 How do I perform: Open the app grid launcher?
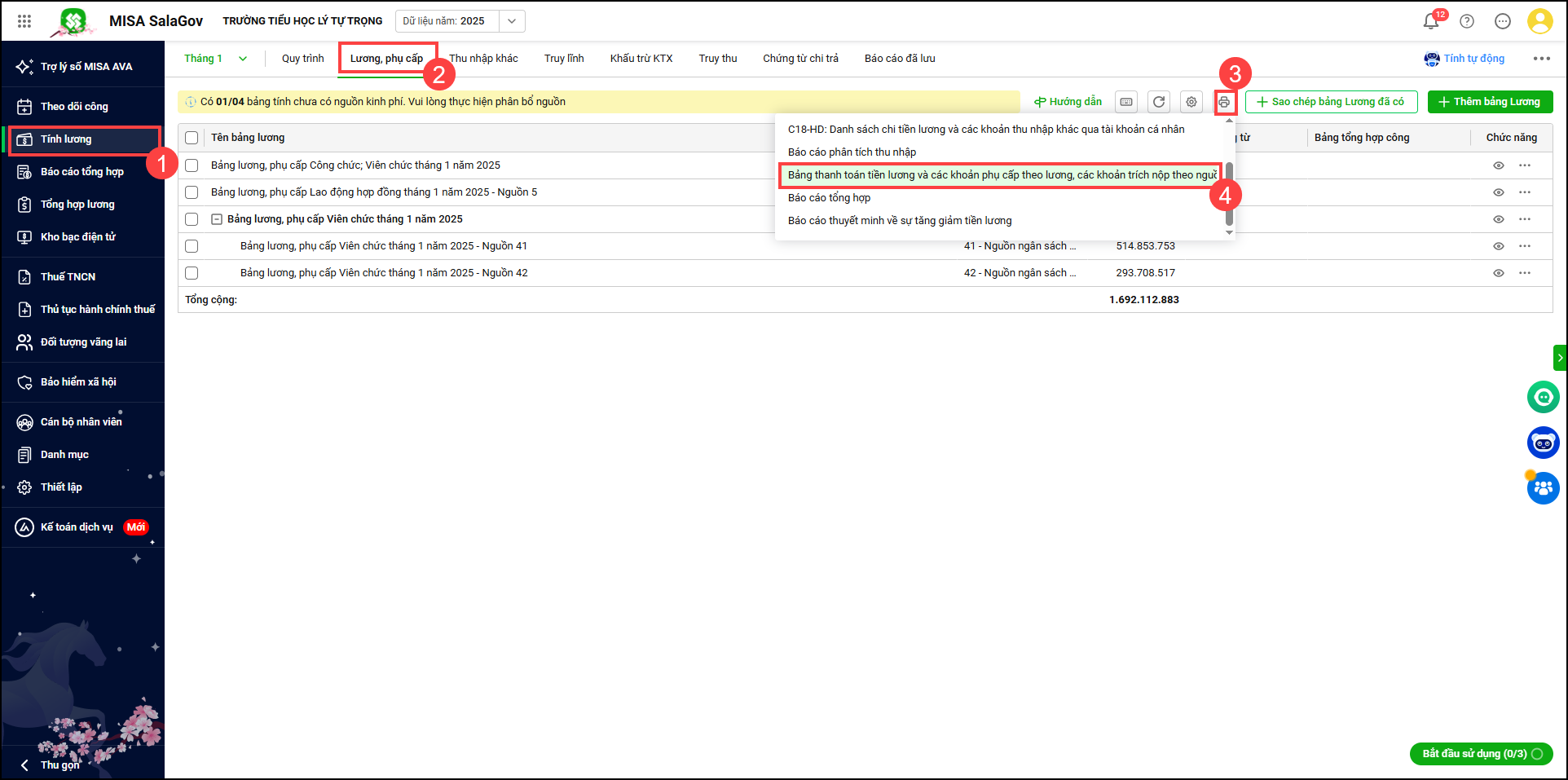pyautogui.click(x=24, y=21)
